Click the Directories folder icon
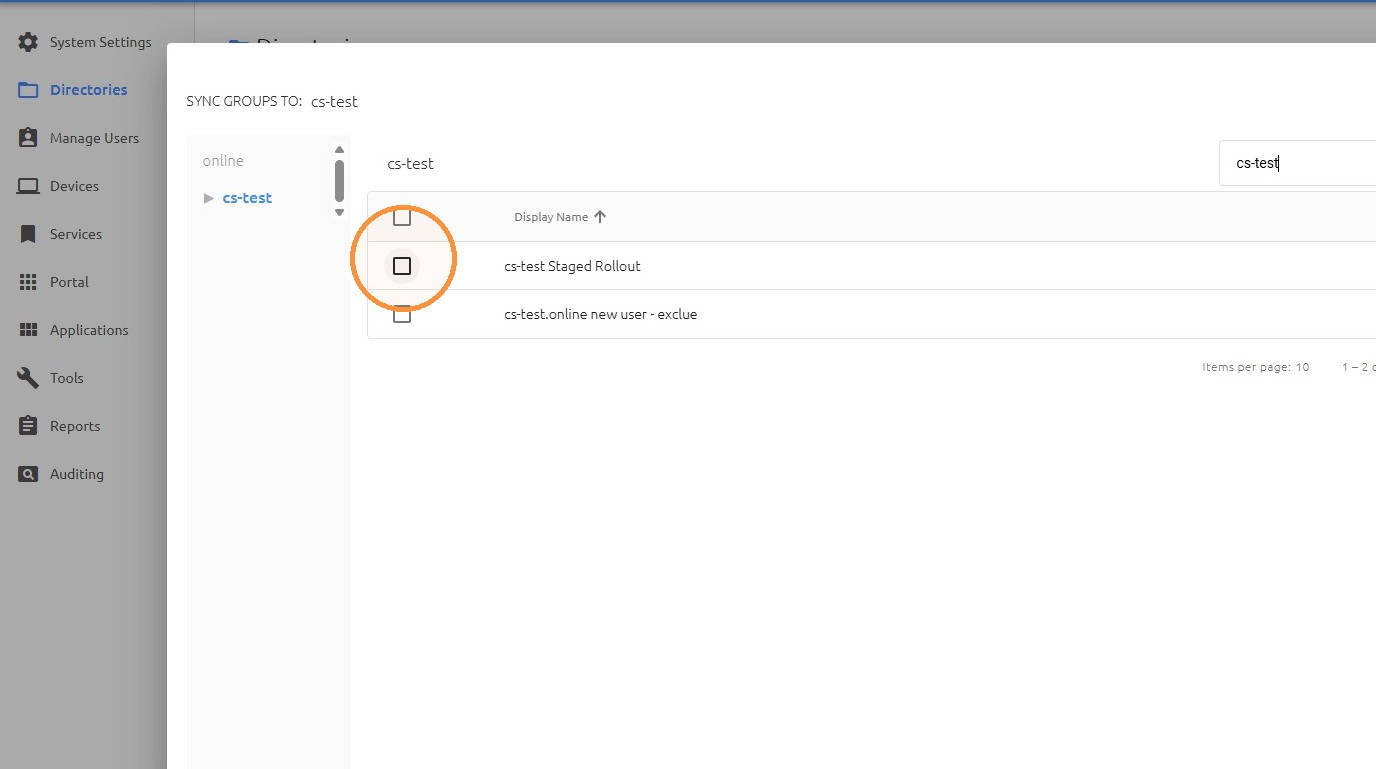 pyautogui.click(x=28, y=90)
